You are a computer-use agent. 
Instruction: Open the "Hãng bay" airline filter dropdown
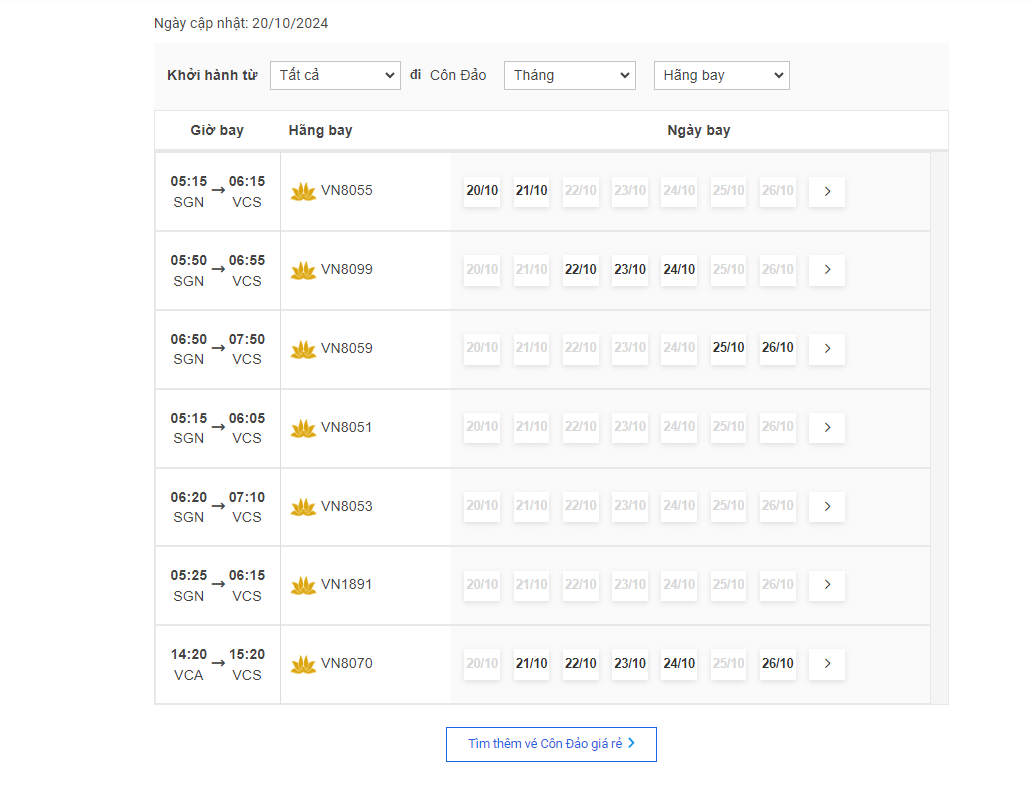click(x=721, y=76)
